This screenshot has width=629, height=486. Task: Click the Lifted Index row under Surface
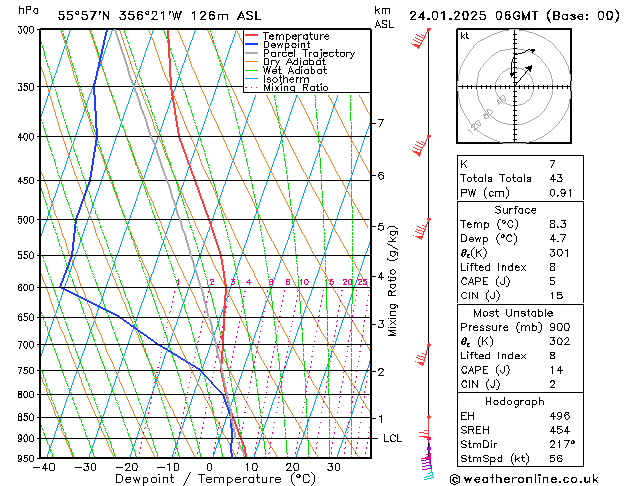click(x=520, y=267)
